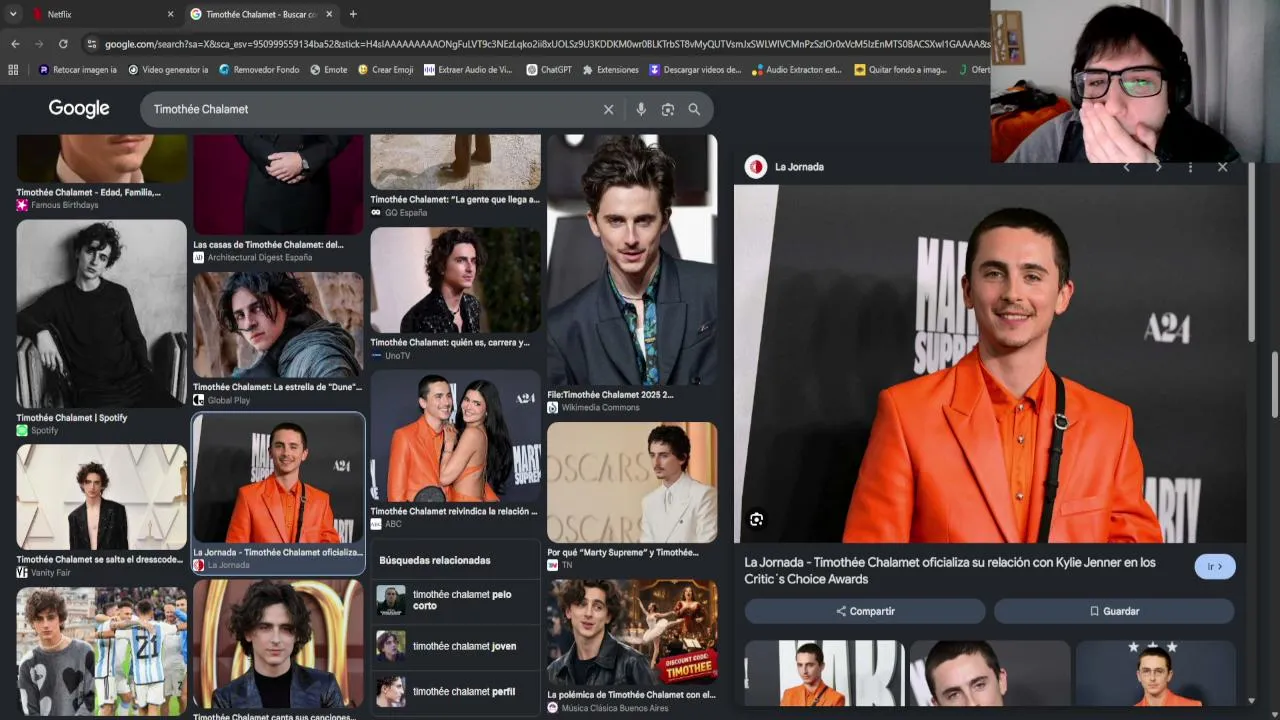Click the browser forward arrow
This screenshot has height=720, width=1280.
tap(39, 44)
